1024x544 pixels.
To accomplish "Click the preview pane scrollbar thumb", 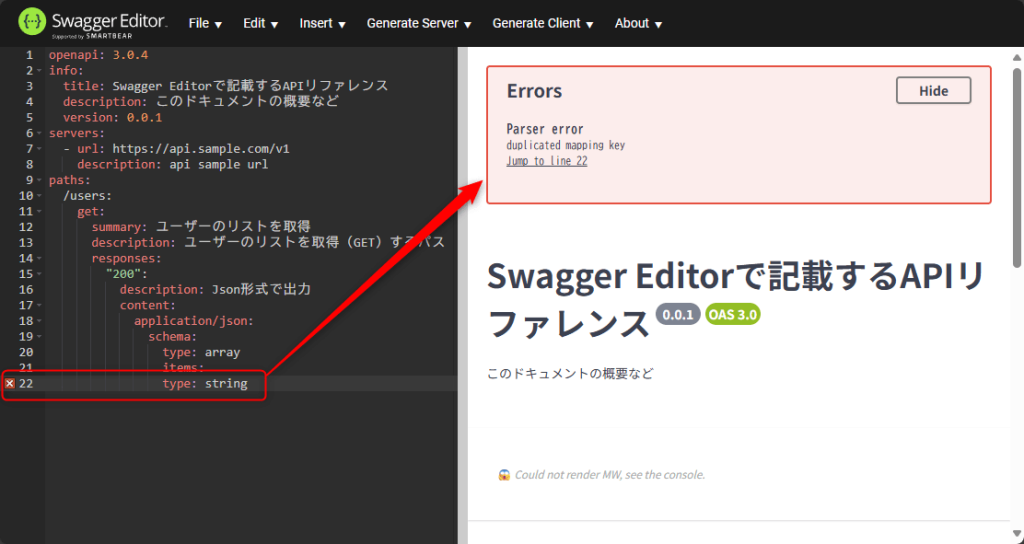I will click(x=1017, y=167).
